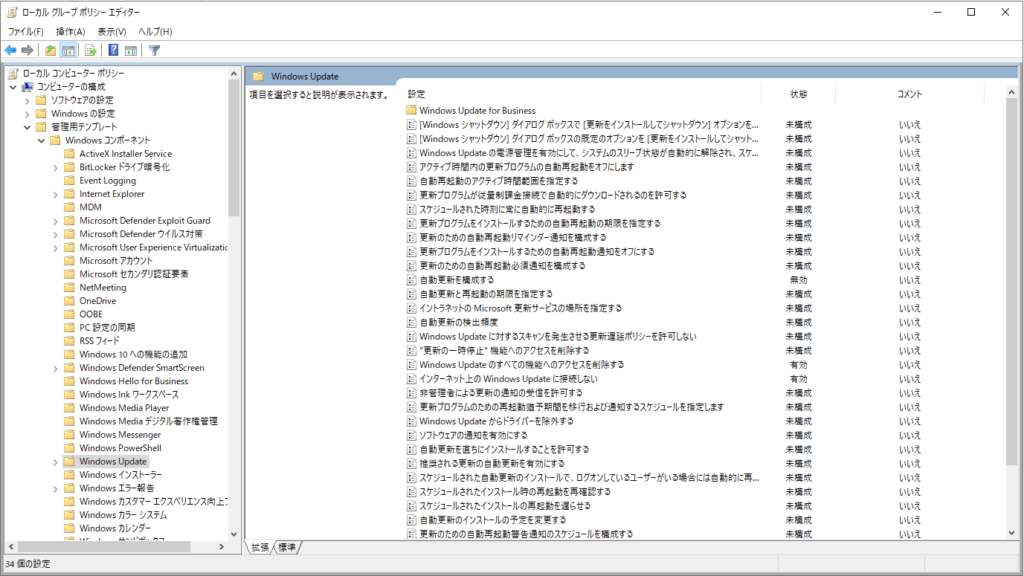Image resolution: width=1024 pixels, height=576 pixels.
Task: Open the ファイル(F) menu
Action: (x=26, y=32)
